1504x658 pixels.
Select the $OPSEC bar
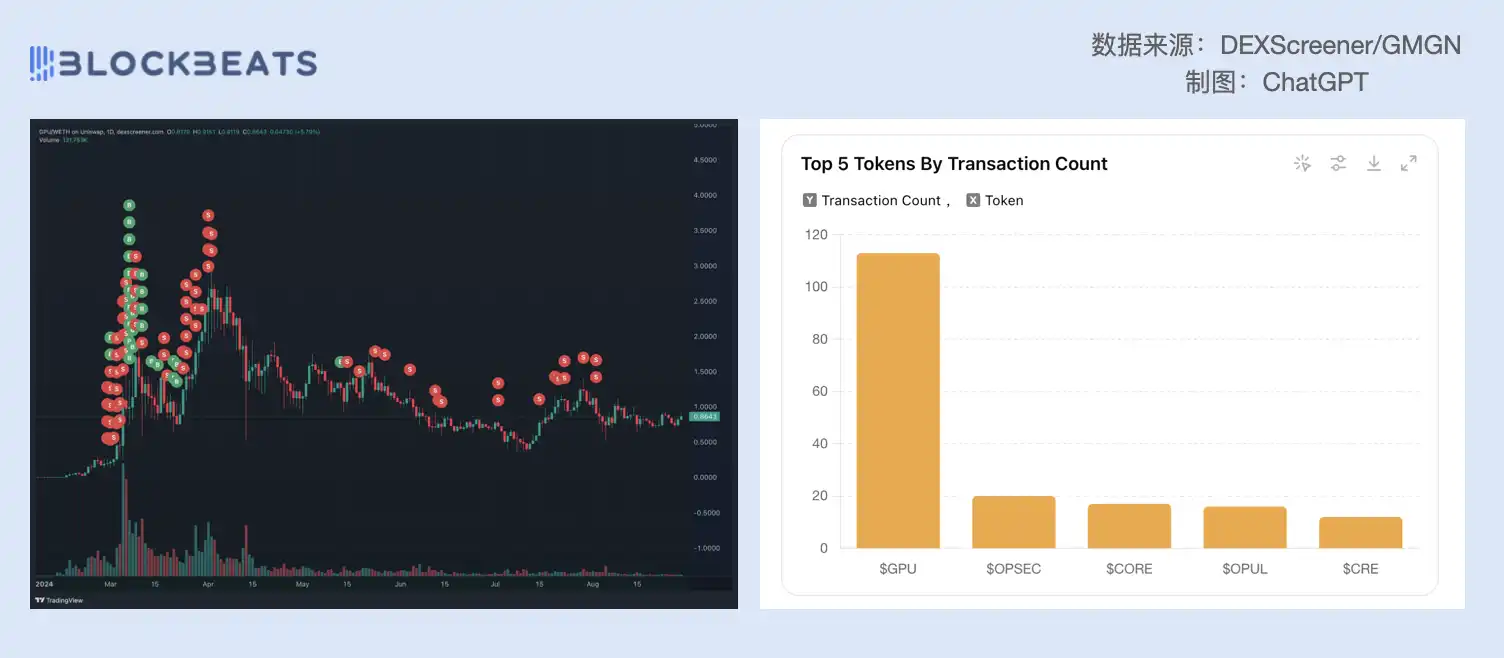click(1013, 522)
